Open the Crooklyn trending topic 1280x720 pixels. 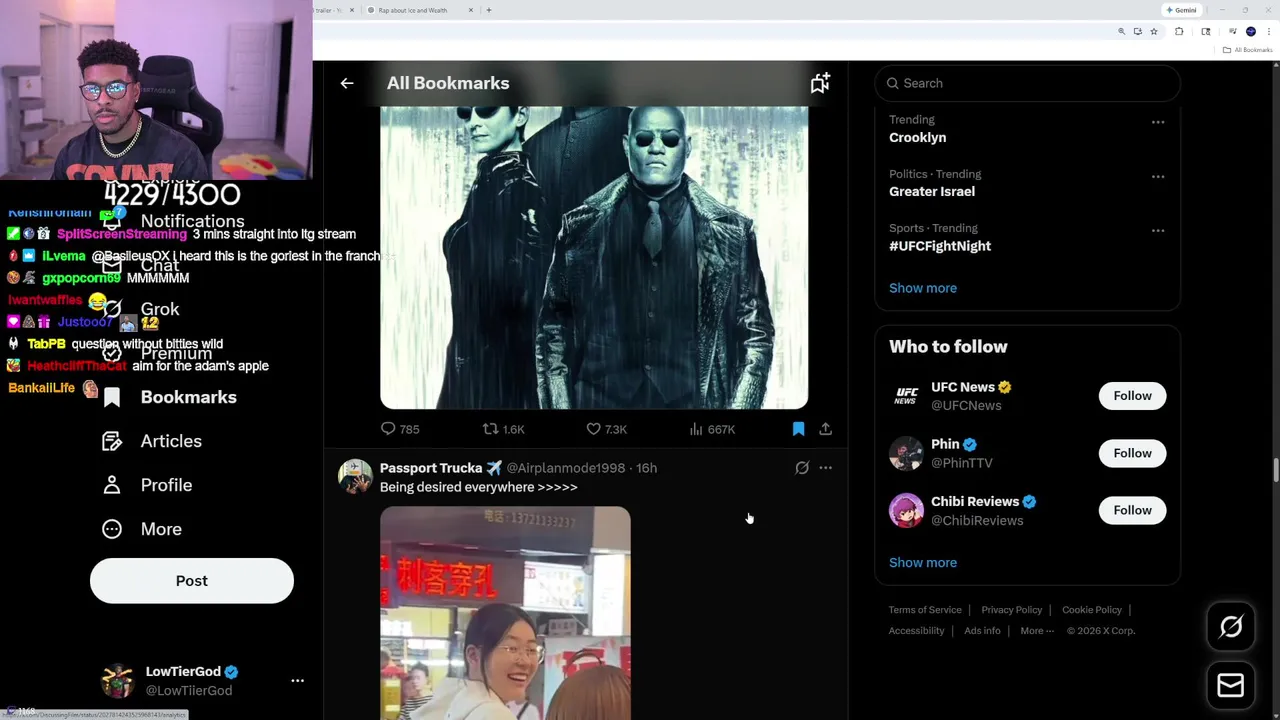(917, 137)
